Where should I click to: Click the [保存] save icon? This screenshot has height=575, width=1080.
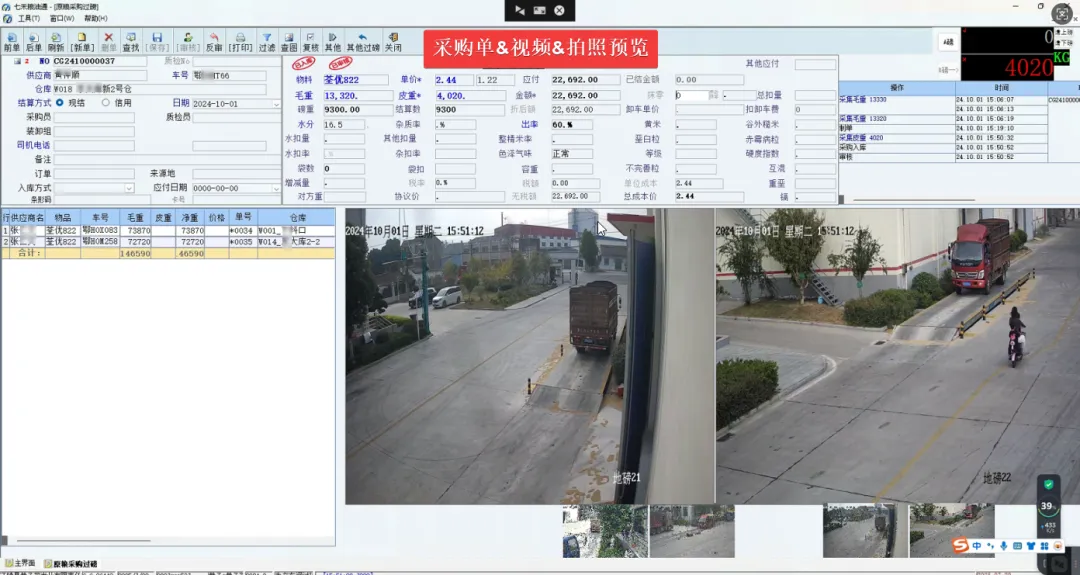tap(157, 42)
